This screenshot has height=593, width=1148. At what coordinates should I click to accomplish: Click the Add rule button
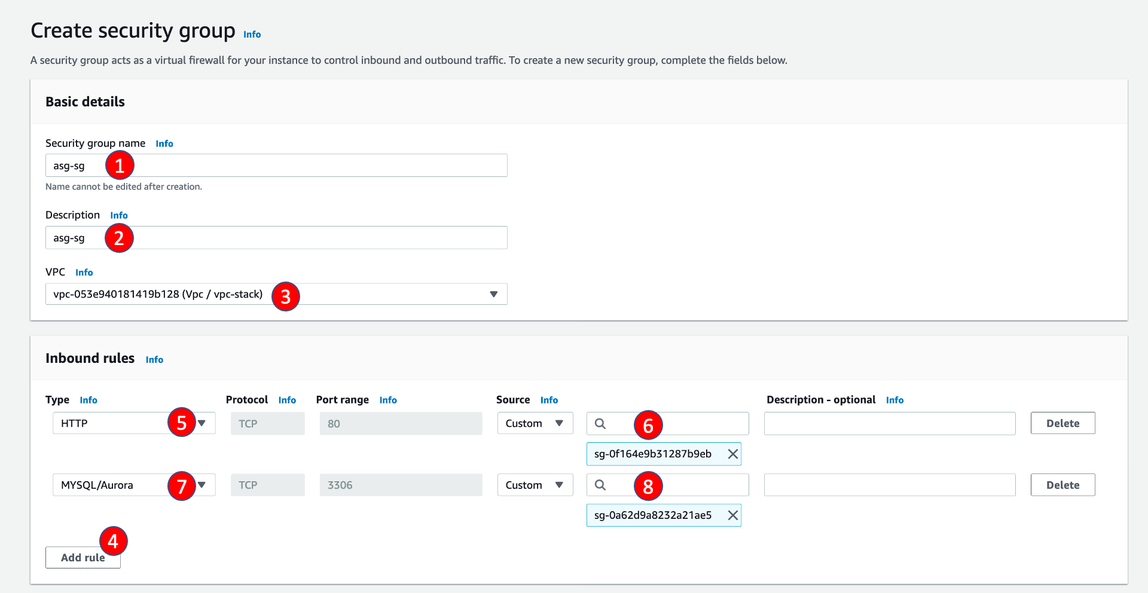tap(82, 558)
